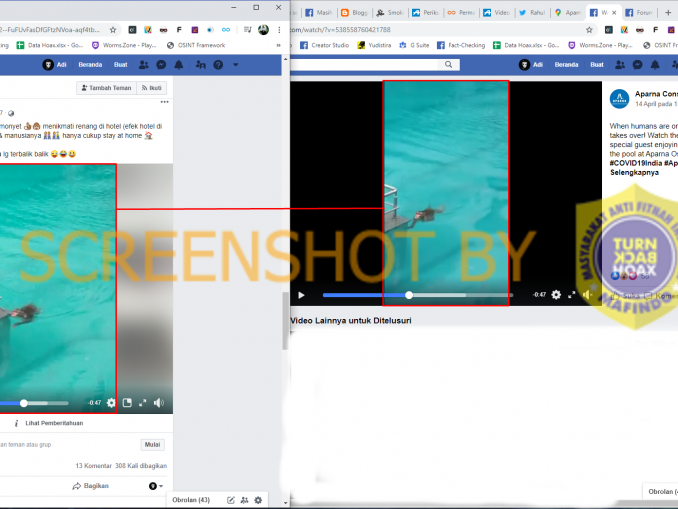Click search magnifier in right Facebook bar

point(448,64)
